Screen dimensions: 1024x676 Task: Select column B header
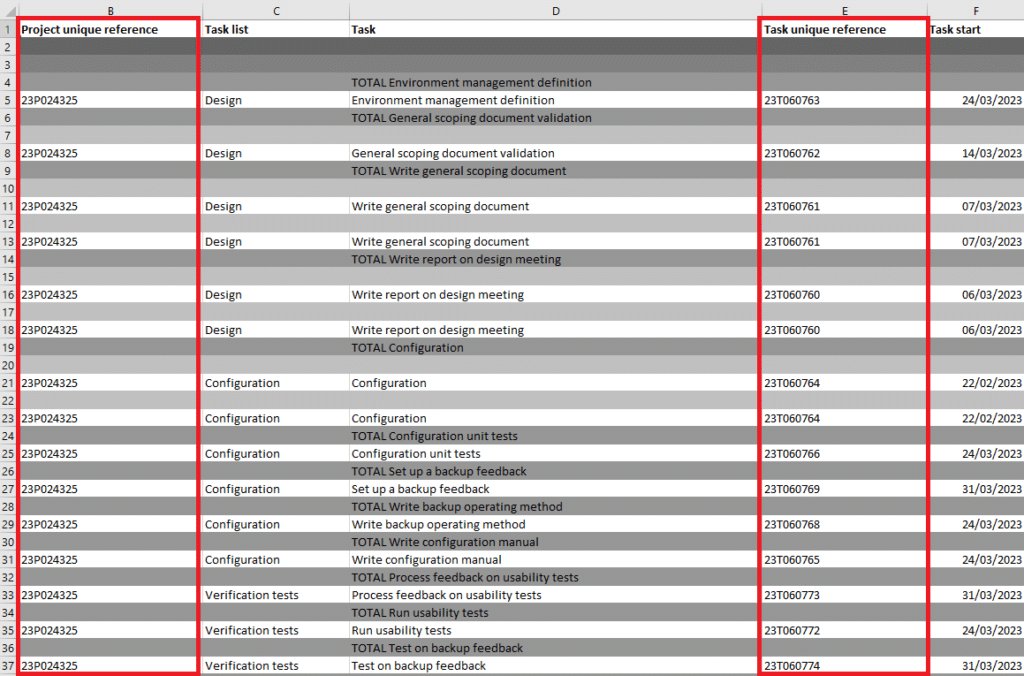(x=109, y=10)
